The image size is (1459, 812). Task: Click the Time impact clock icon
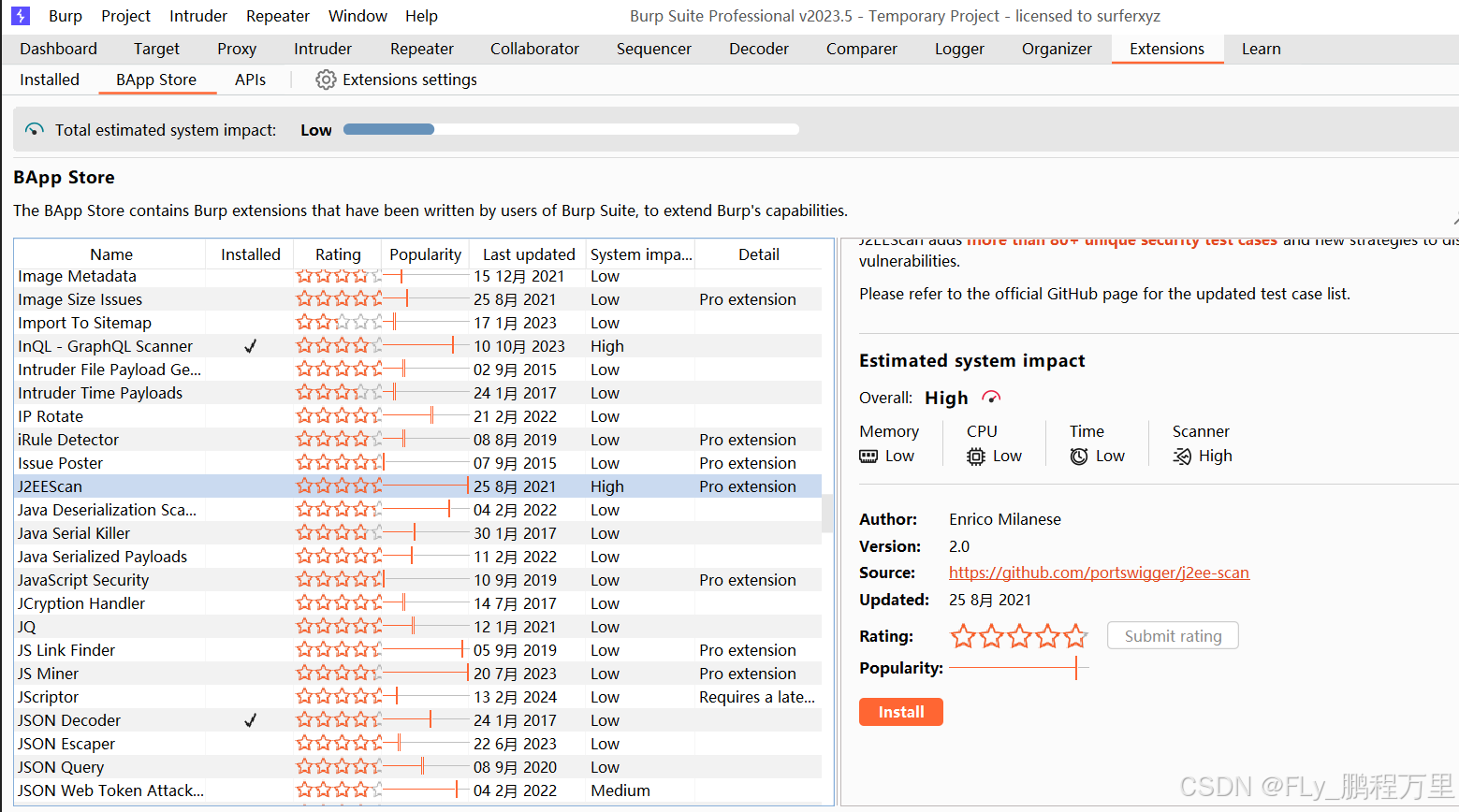click(1079, 456)
